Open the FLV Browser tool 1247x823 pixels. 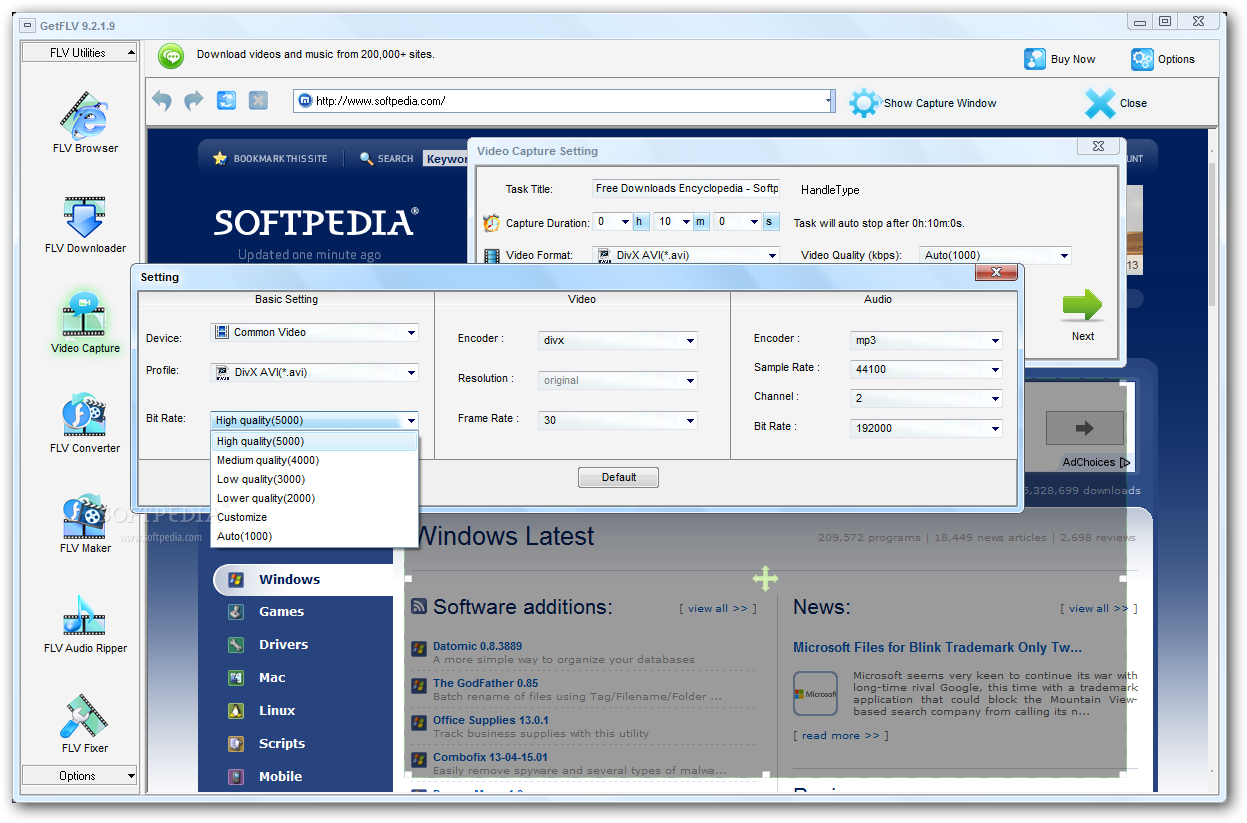85,122
